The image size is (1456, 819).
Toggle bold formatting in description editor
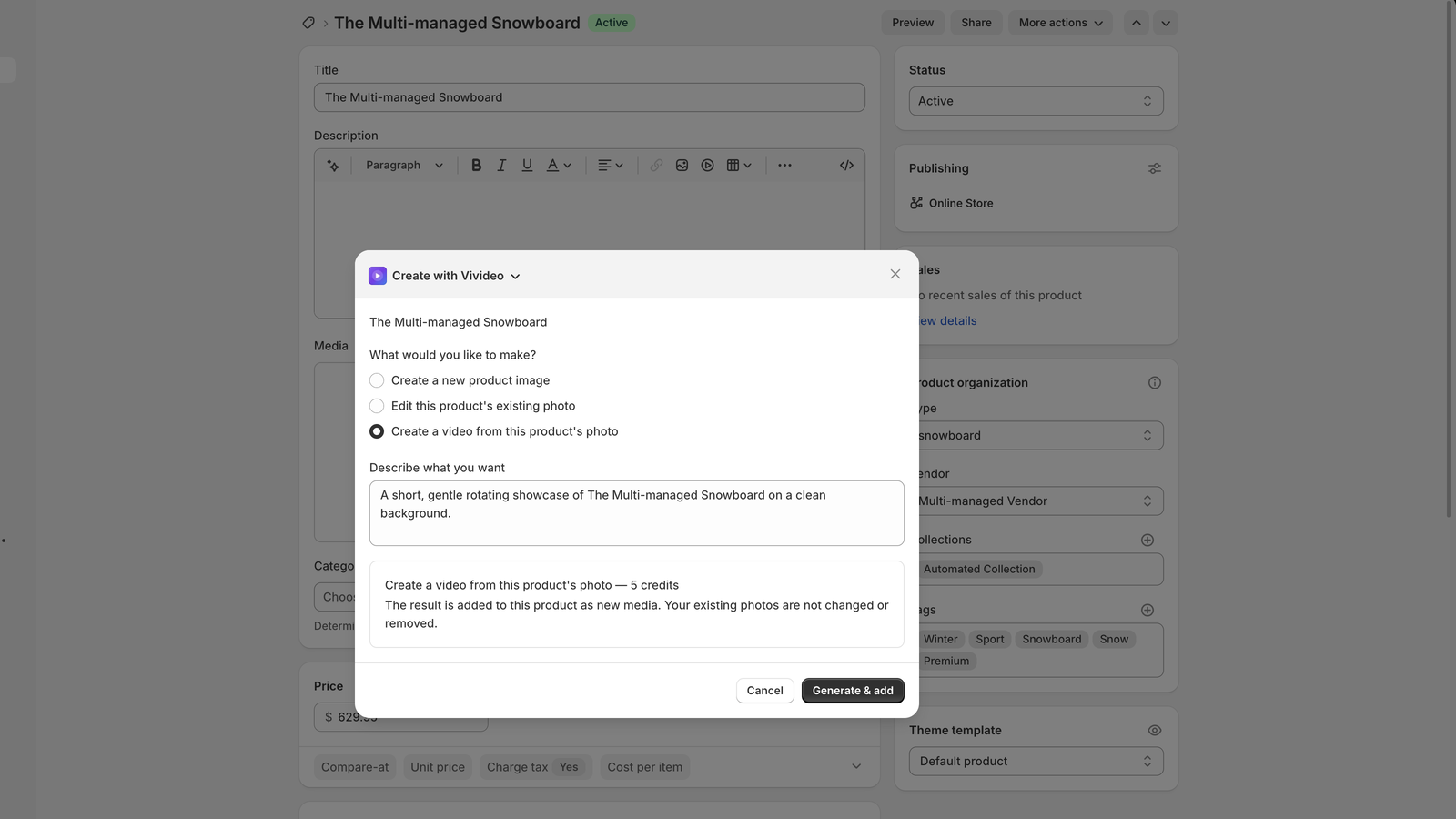pyautogui.click(x=476, y=166)
